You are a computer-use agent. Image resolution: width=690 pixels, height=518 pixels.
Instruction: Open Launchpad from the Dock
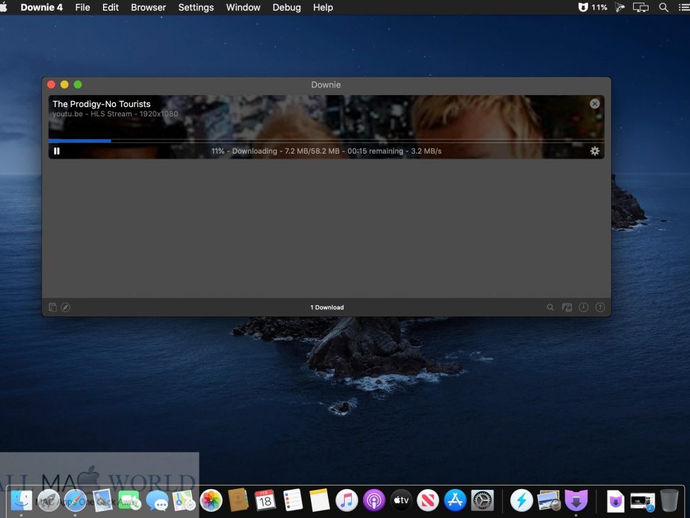click(x=48, y=500)
